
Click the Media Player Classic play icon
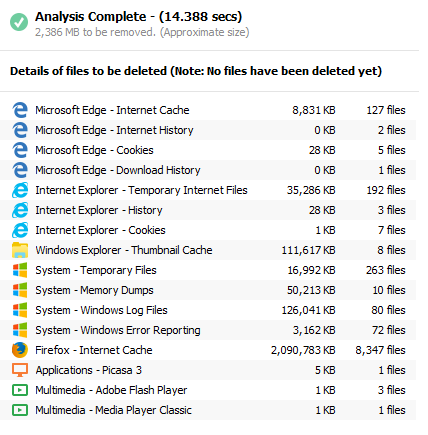coord(20,410)
